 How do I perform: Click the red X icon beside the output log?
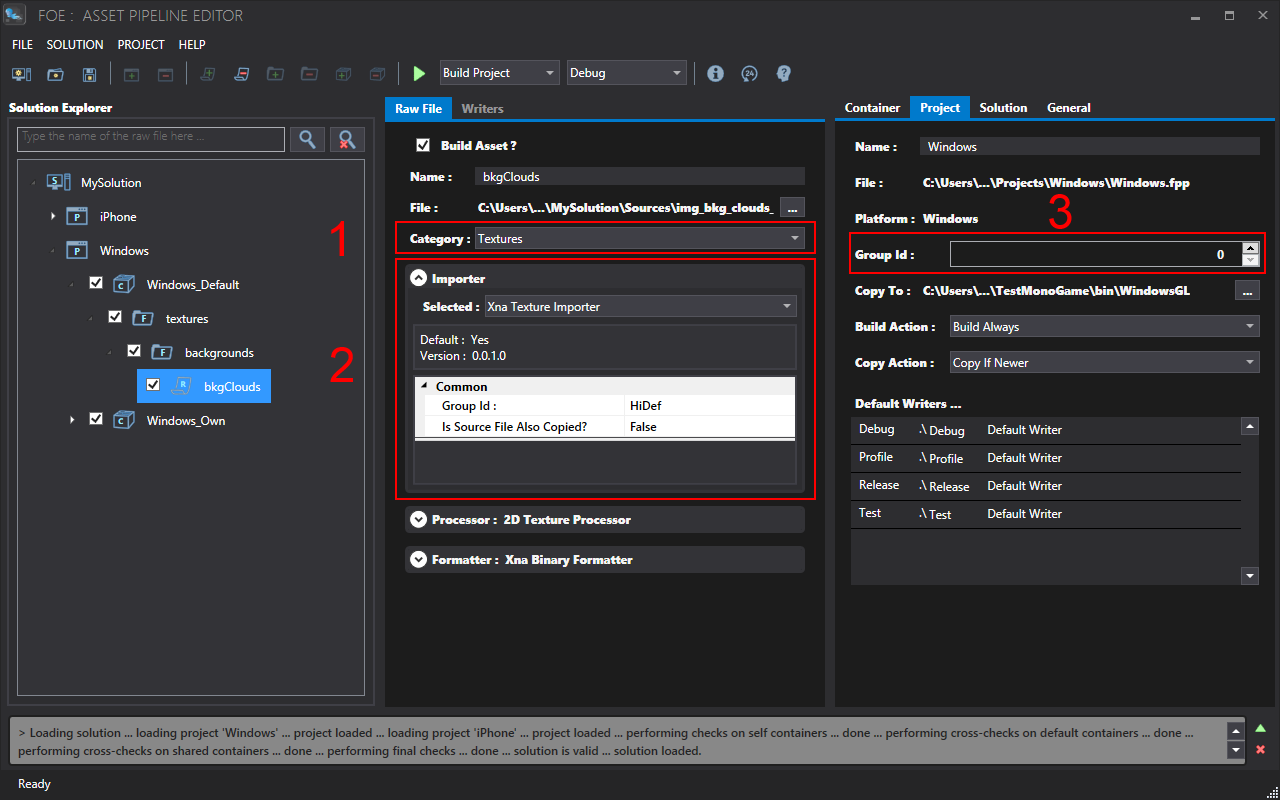tap(1260, 750)
